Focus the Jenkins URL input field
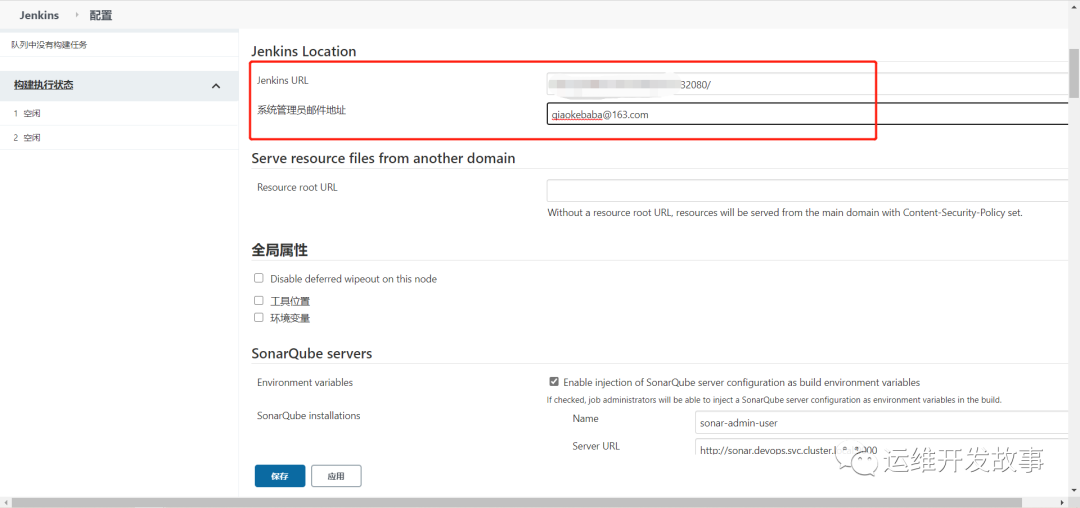Screen dimensions: 1080x508 pos(808,84)
